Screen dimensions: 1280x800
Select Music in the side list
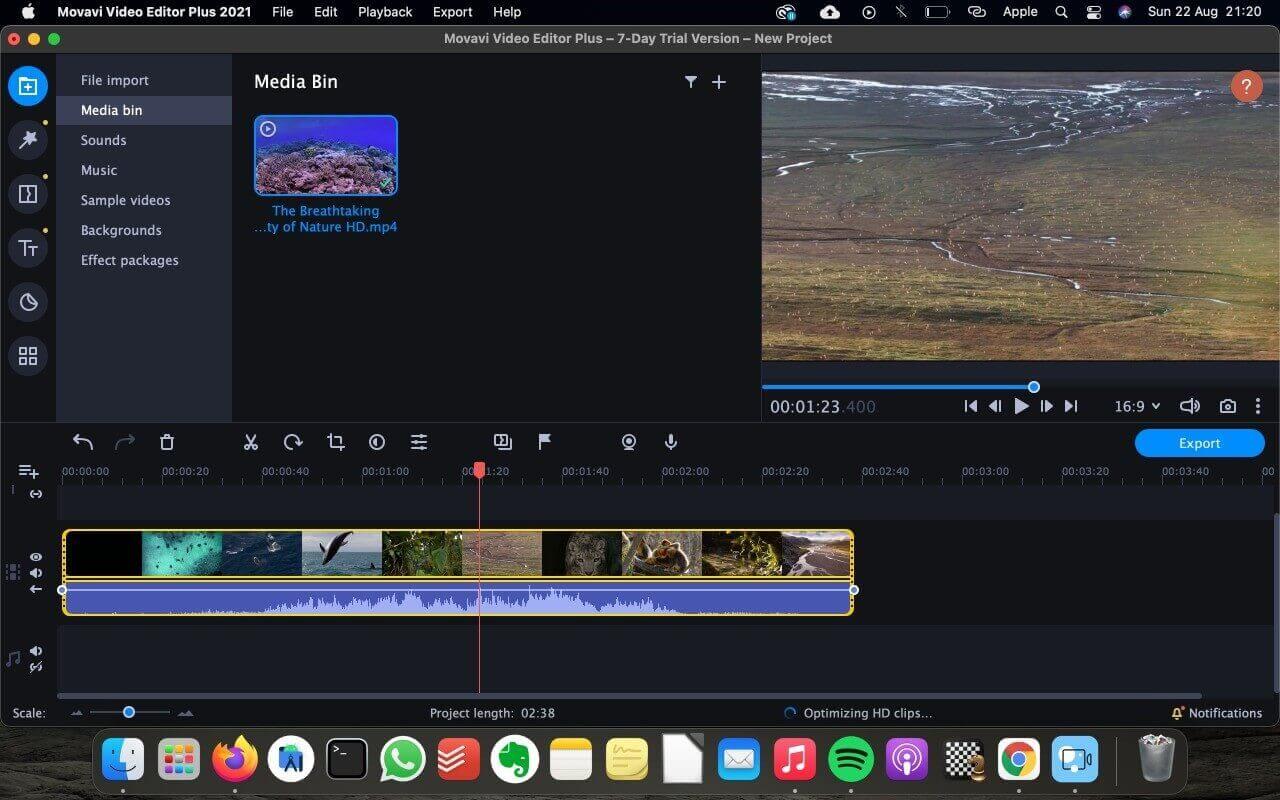(144, 170)
